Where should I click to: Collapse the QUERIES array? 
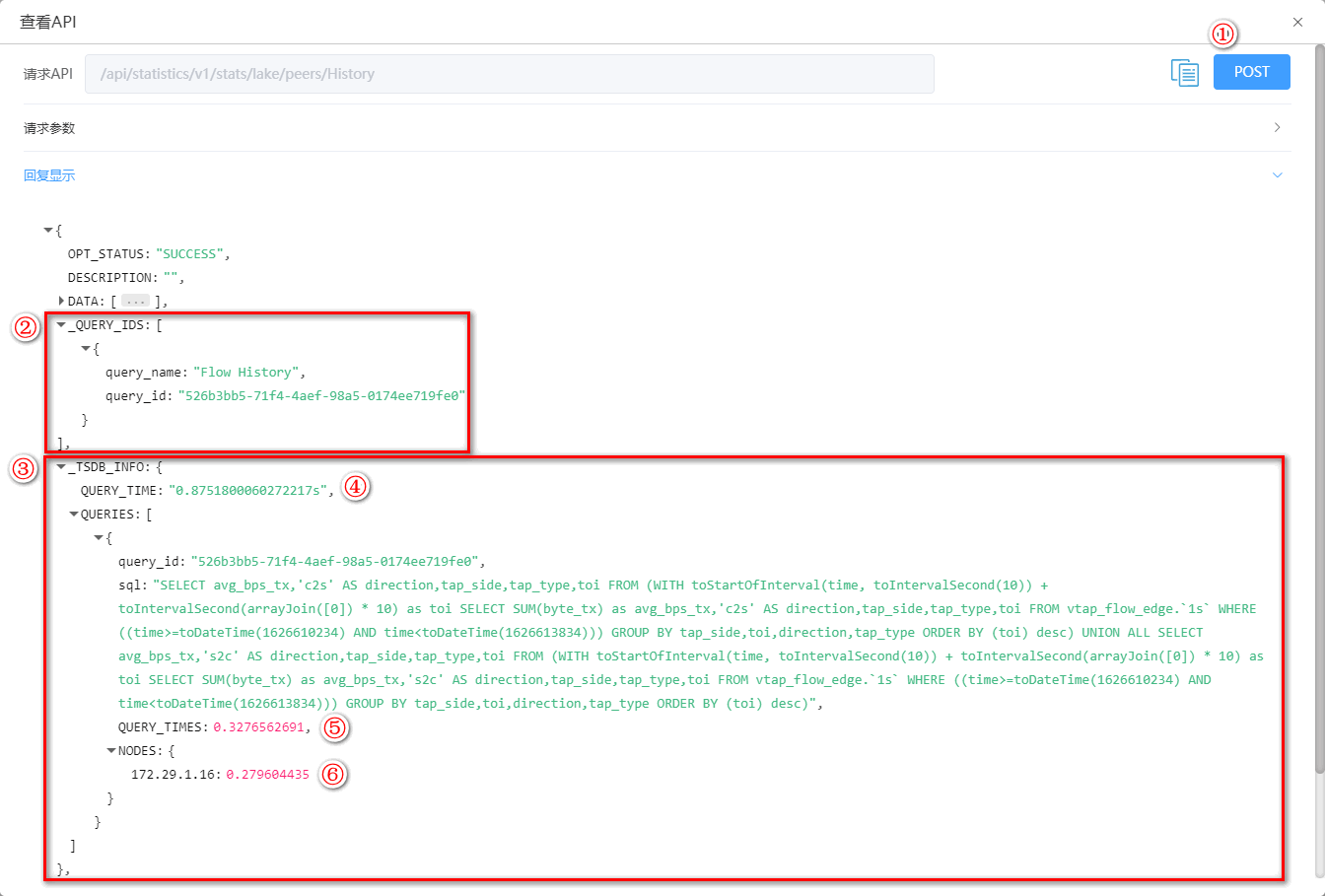(x=74, y=515)
